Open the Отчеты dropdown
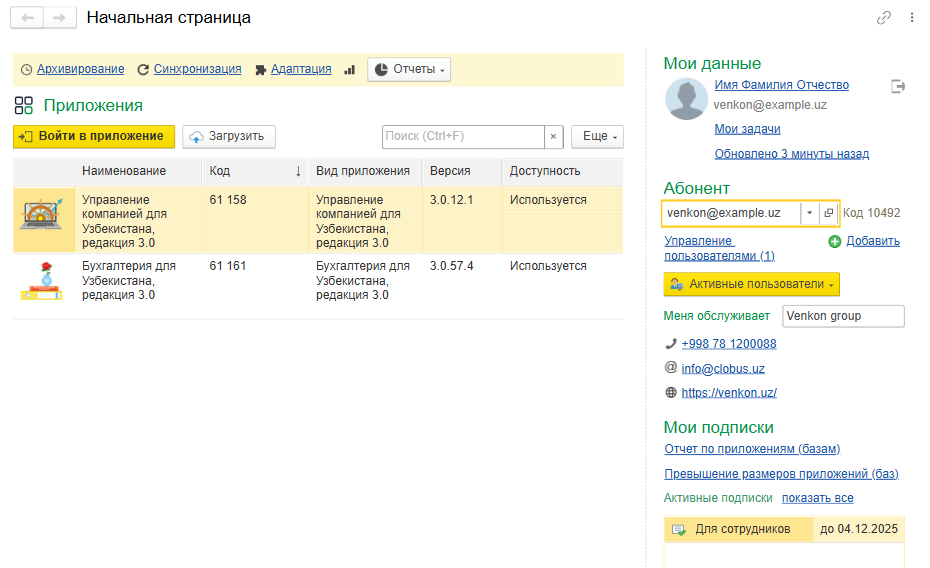The image size is (930, 568). (x=410, y=69)
